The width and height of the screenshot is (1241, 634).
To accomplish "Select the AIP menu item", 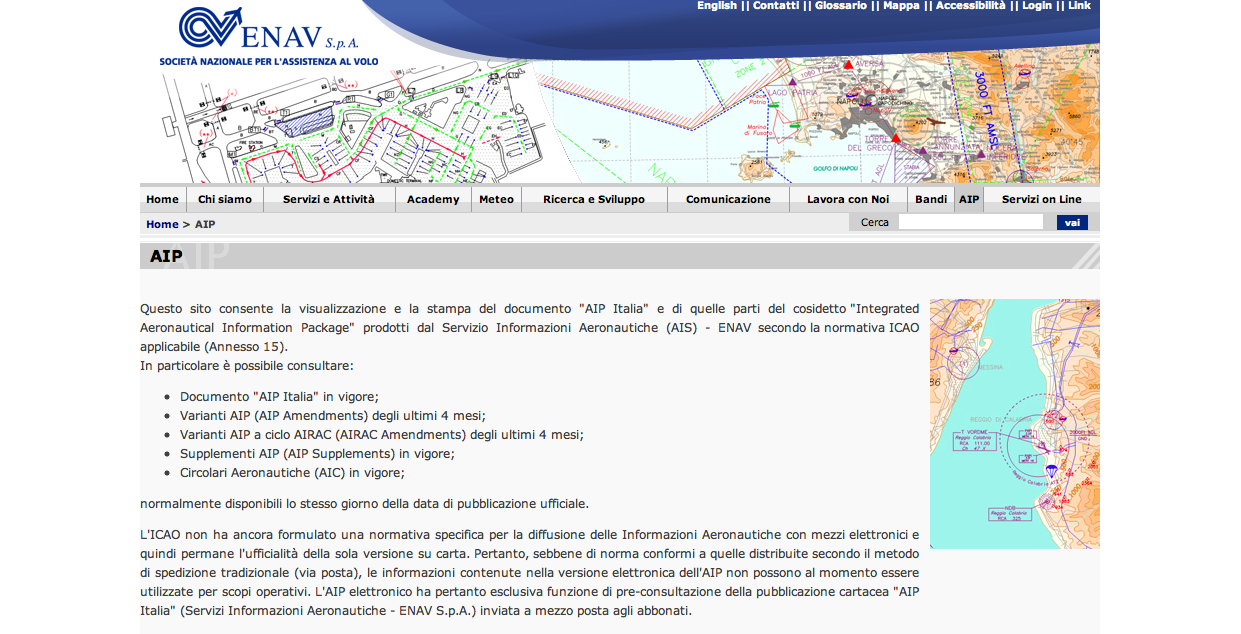I will 969,199.
